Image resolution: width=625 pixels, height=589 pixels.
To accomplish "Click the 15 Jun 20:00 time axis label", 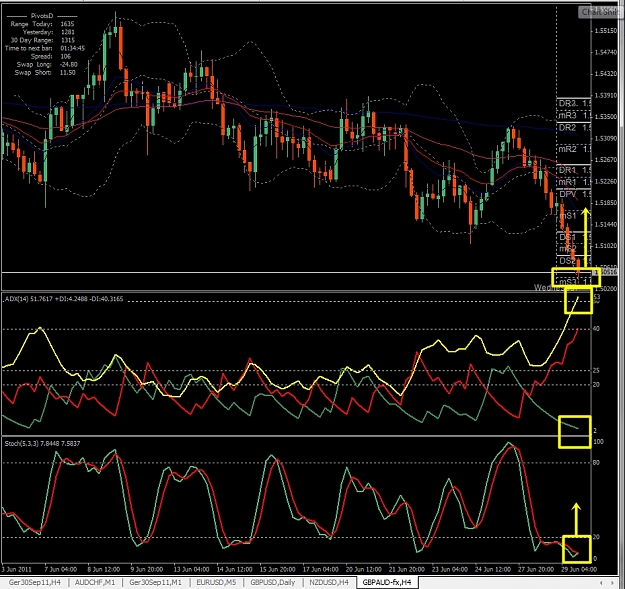I will click(x=277, y=569).
